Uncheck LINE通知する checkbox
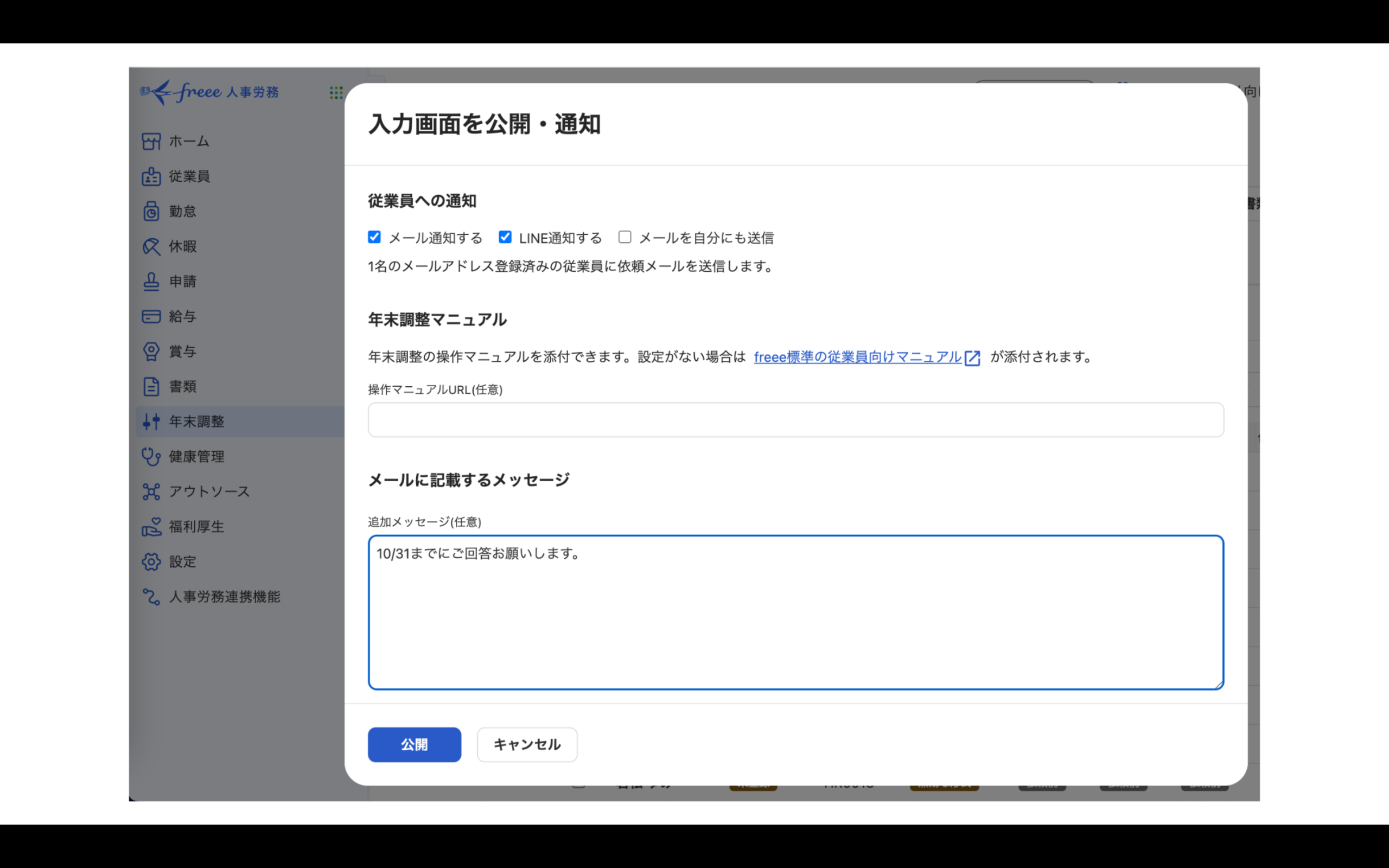The width and height of the screenshot is (1389, 868). pyautogui.click(x=505, y=237)
